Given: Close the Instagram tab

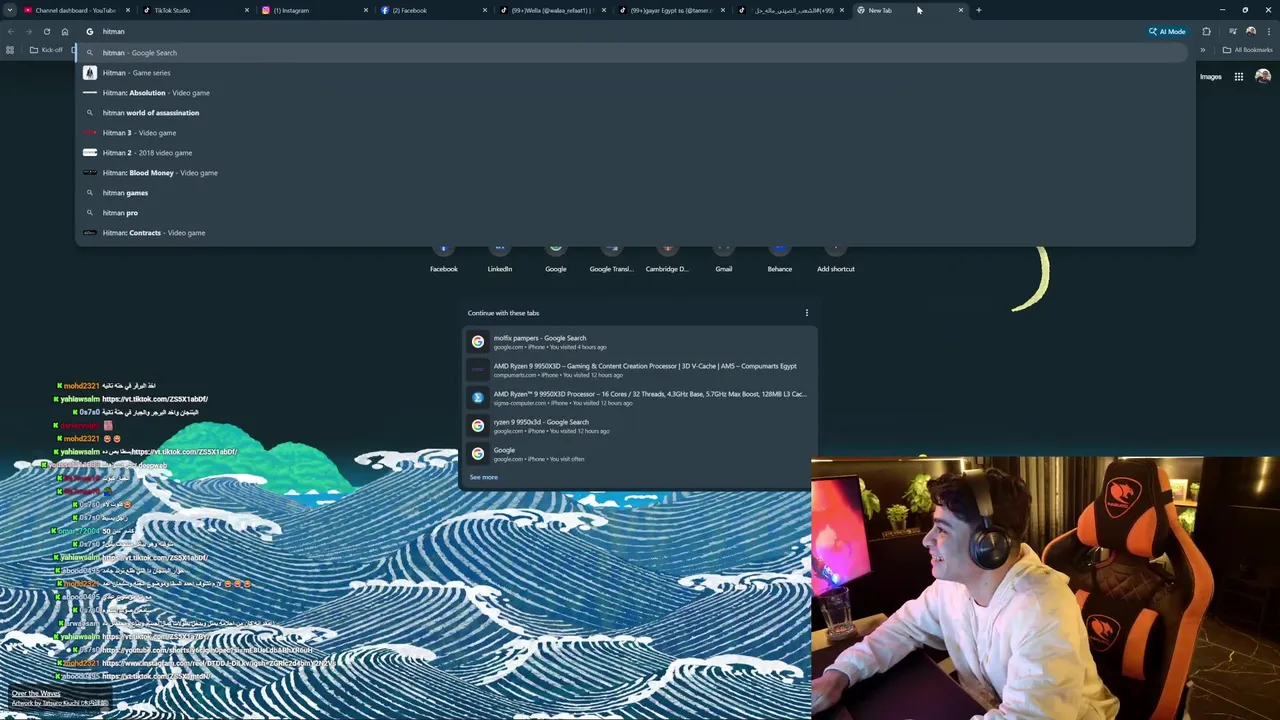Looking at the screenshot, I should tap(366, 10).
